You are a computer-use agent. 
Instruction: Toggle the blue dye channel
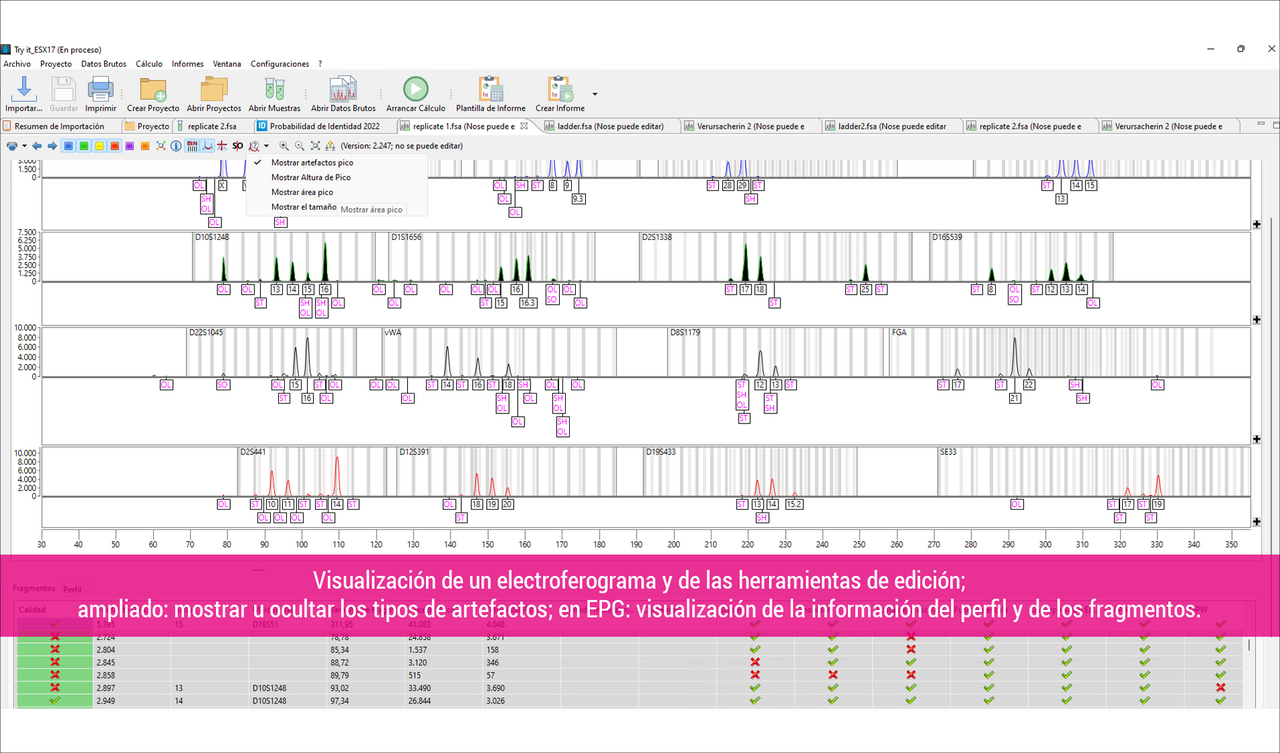(x=68, y=146)
